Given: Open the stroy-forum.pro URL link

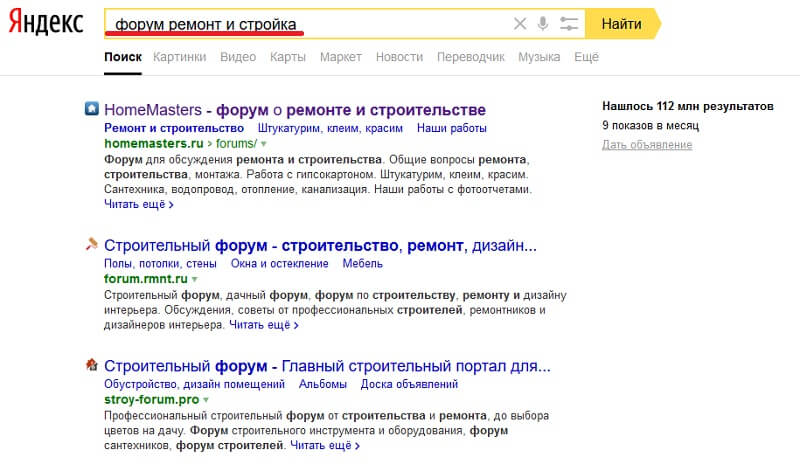Looking at the screenshot, I should 152,399.
